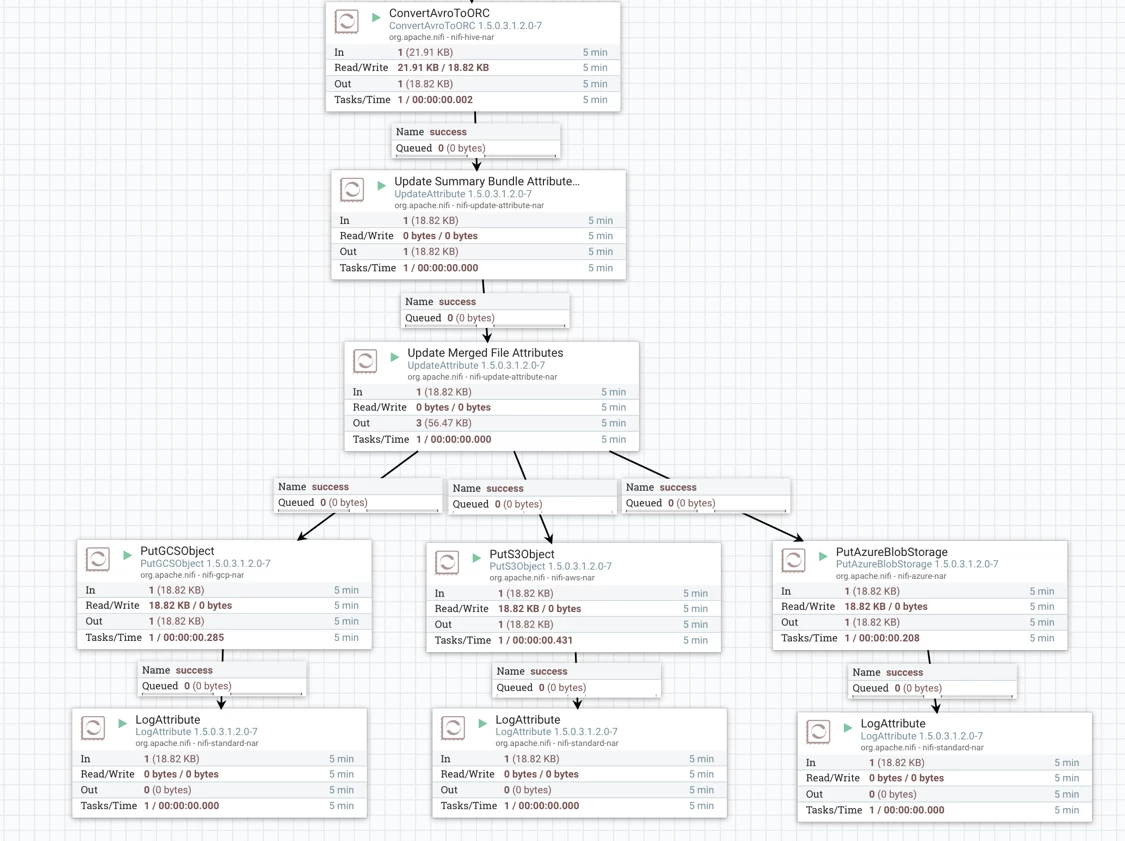Select the Update Summary Bundle Attribute processor icon

[352, 189]
